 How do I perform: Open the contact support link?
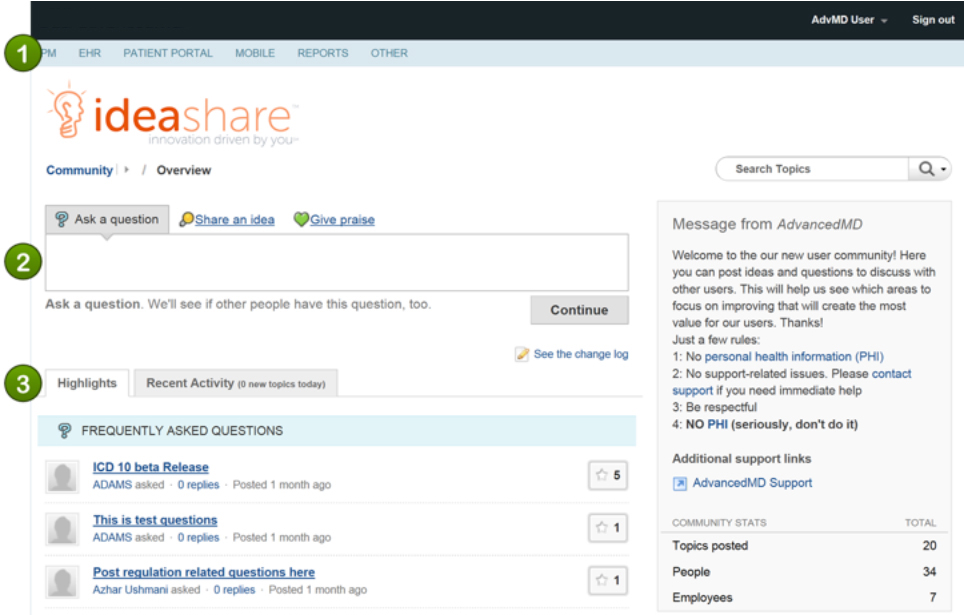pos(792,382)
